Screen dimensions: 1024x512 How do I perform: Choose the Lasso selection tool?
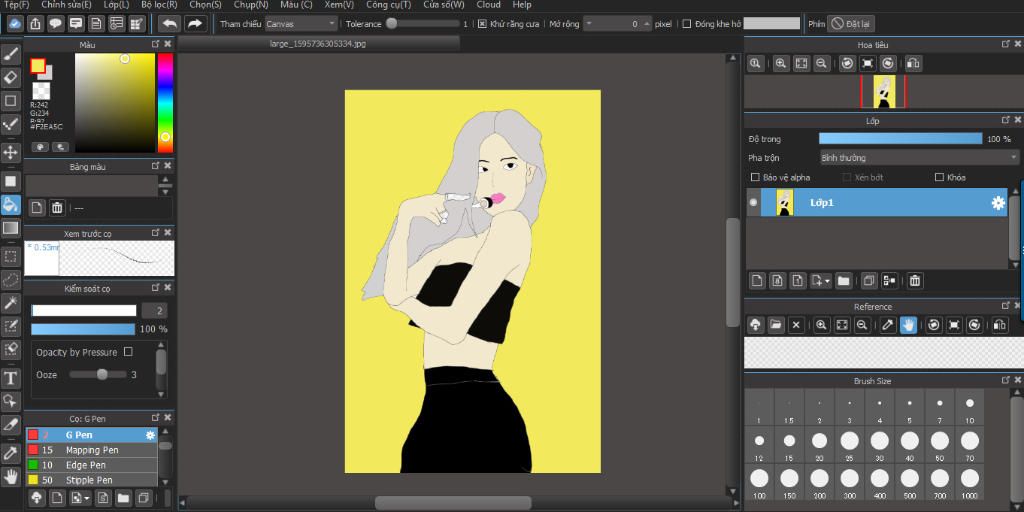(11, 280)
